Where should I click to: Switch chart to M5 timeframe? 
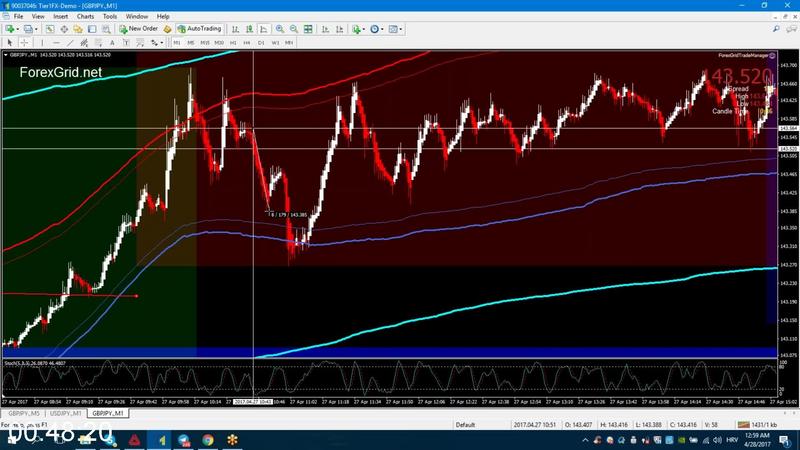191,43
